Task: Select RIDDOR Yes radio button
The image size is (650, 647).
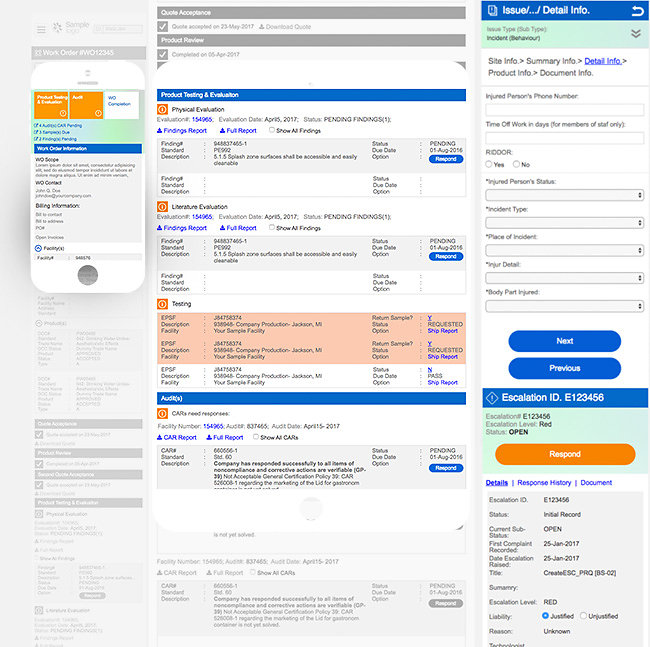Action: click(489, 164)
